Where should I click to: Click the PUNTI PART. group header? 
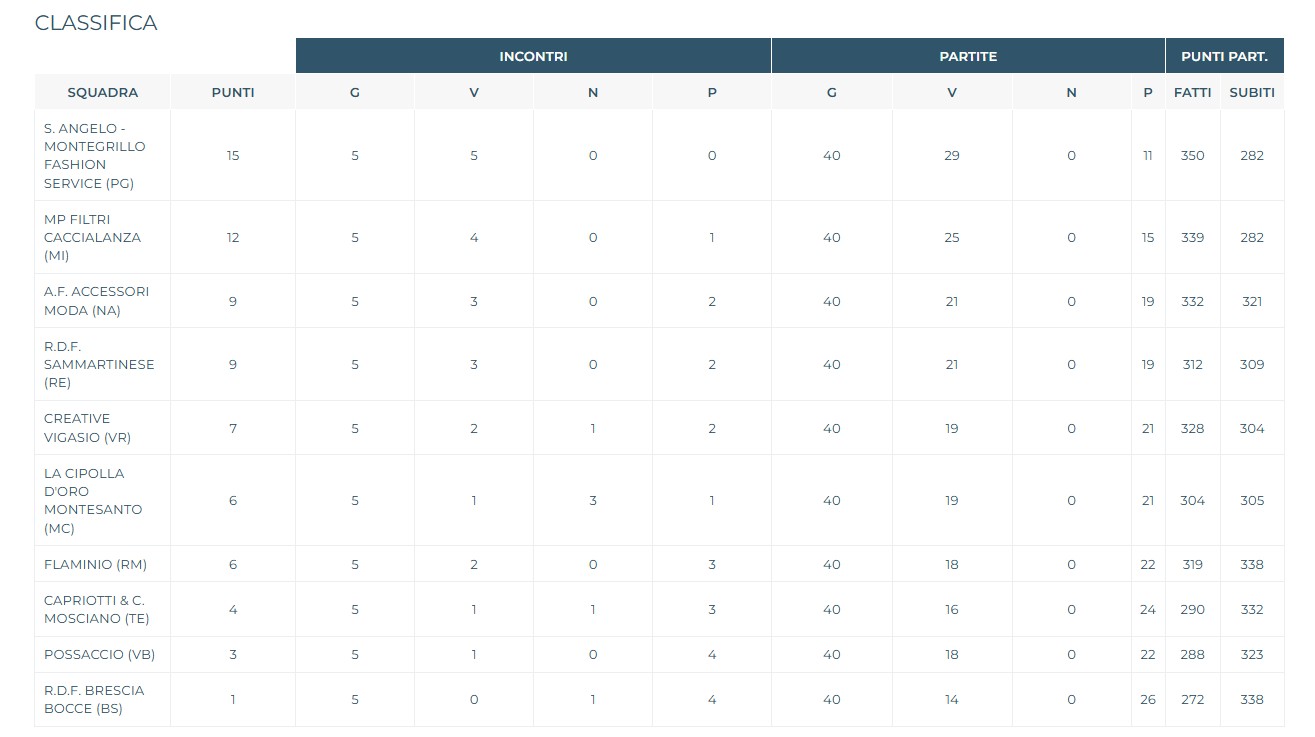[1224, 56]
